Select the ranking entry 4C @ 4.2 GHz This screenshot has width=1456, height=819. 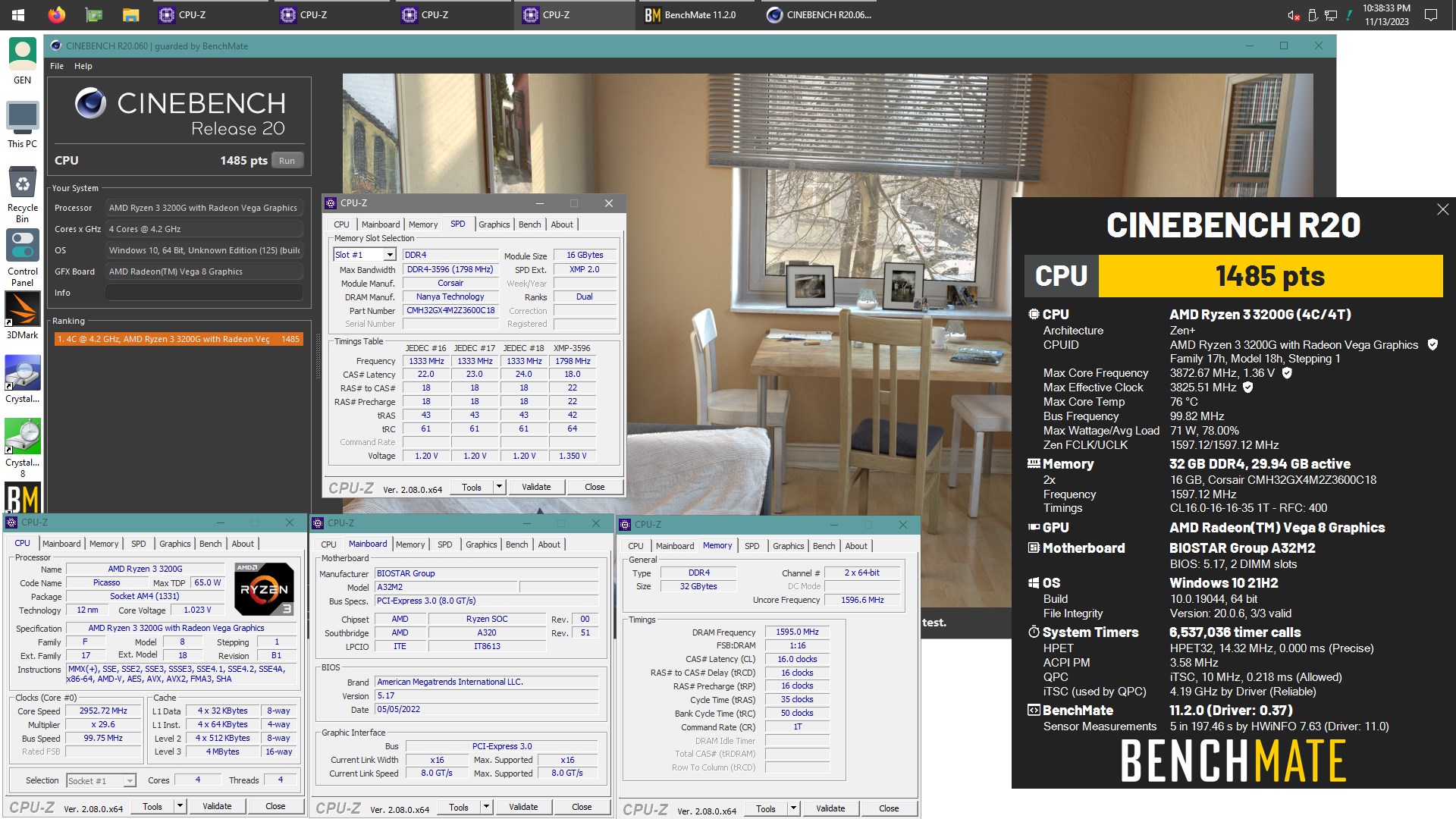(178, 339)
